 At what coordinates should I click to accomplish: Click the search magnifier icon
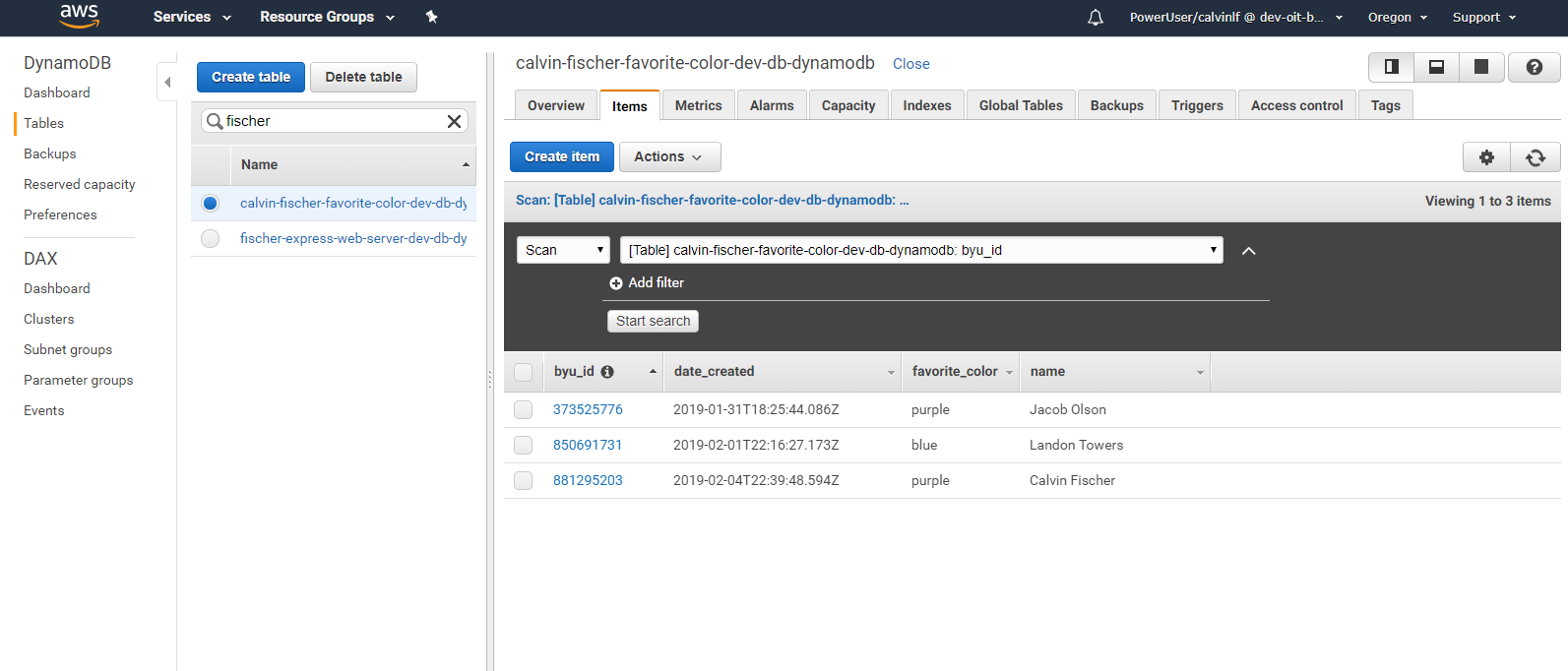pos(214,121)
